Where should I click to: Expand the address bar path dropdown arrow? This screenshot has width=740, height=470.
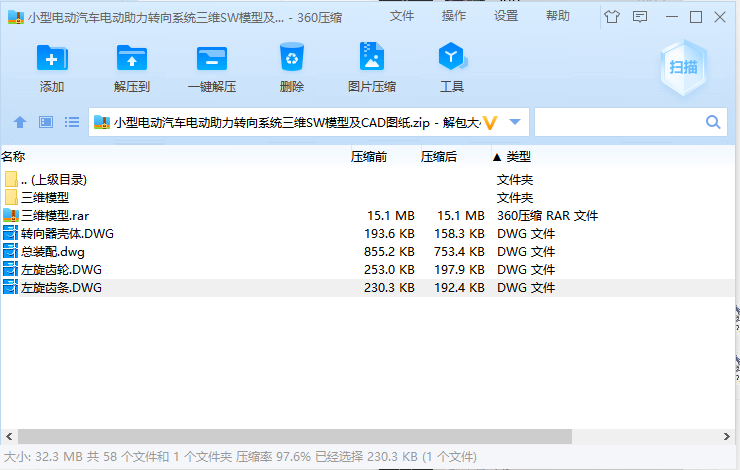pos(515,122)
